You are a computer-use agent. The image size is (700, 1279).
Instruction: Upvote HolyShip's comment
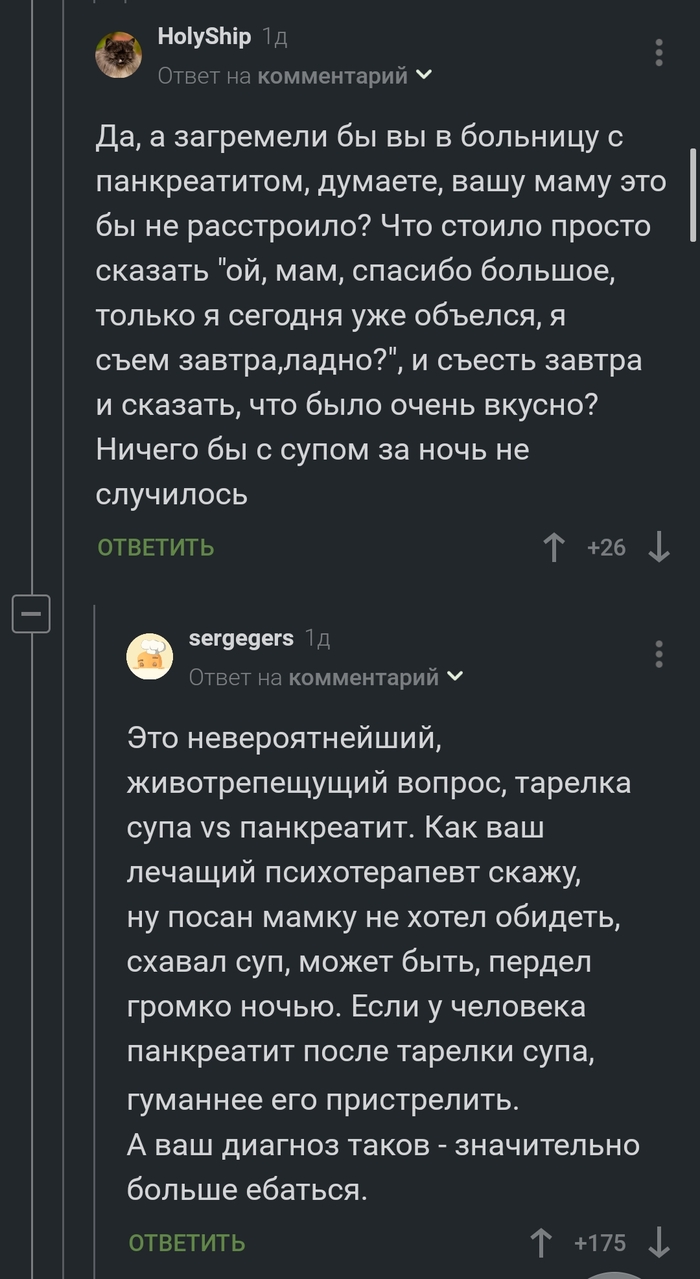point(553,547)
